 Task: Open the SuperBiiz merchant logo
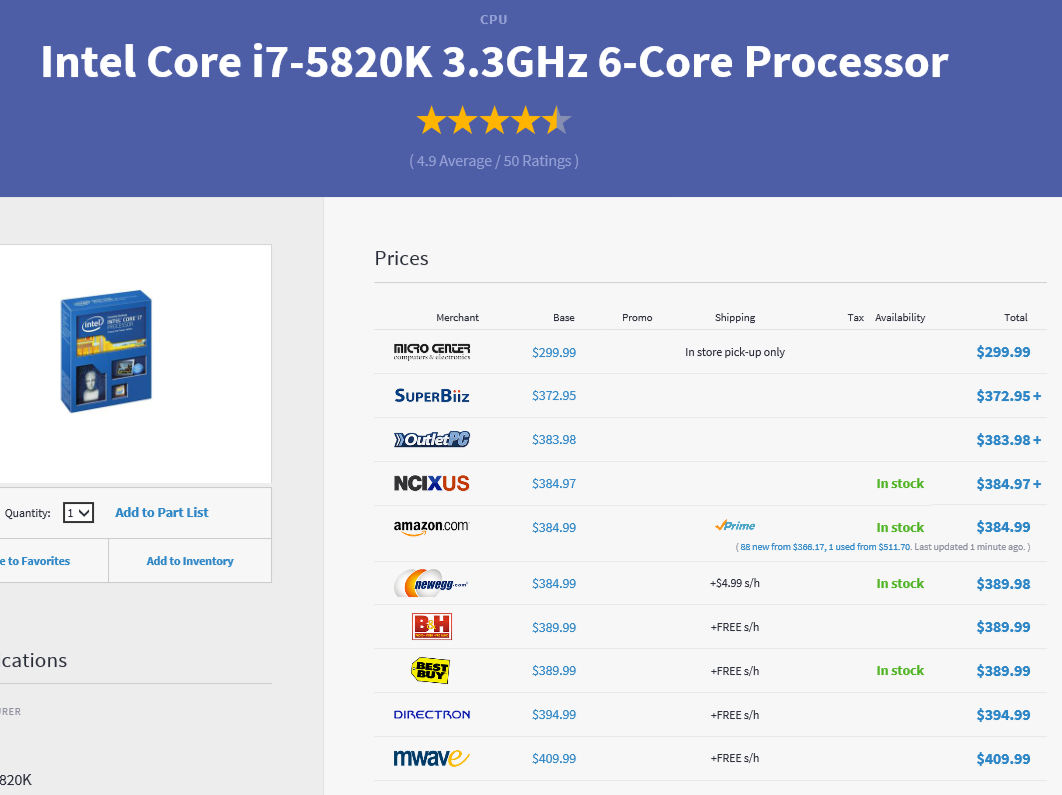click(431, 395)
